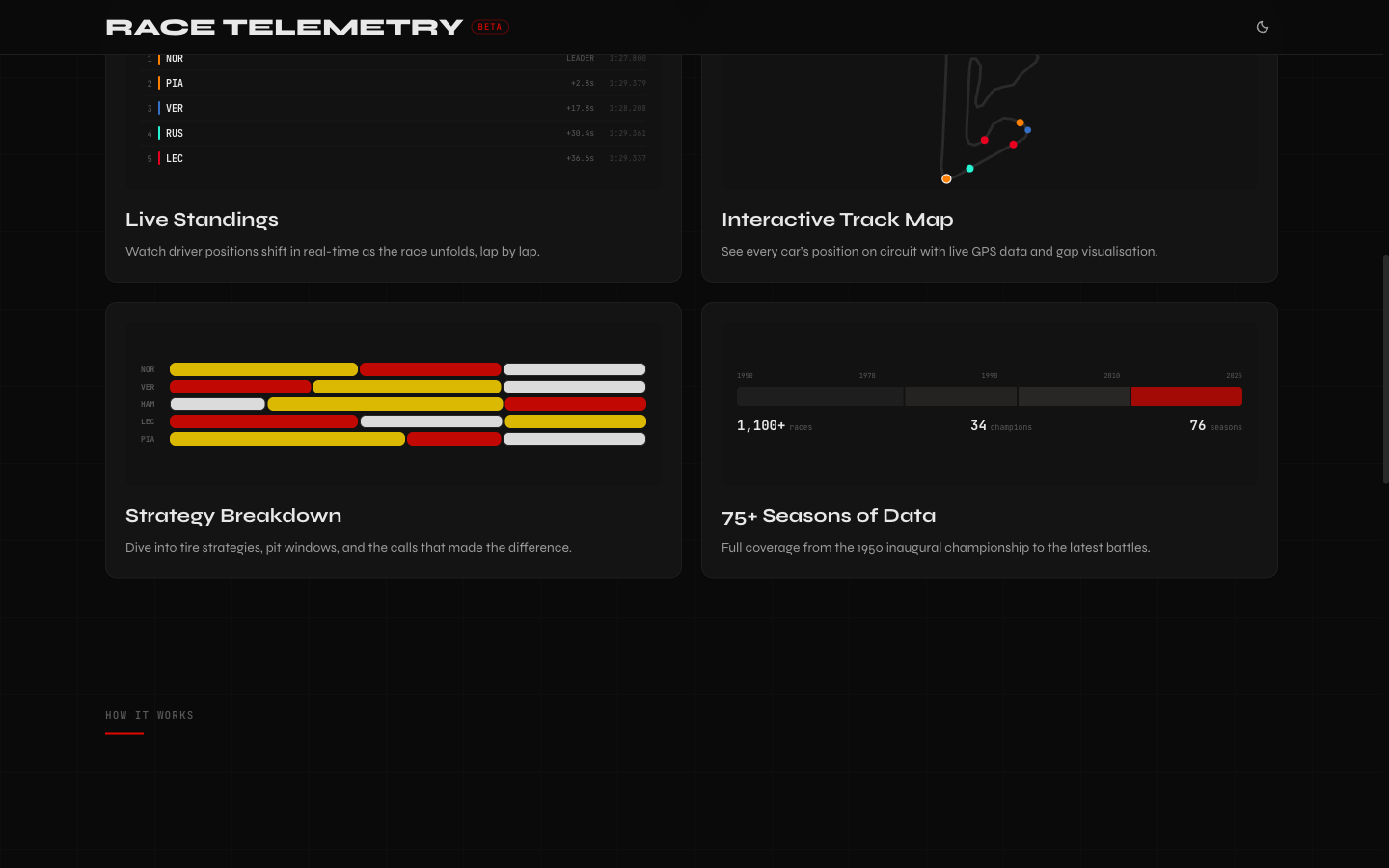Expand the highlighted 2025 timeline segment

pos(1186,395)
